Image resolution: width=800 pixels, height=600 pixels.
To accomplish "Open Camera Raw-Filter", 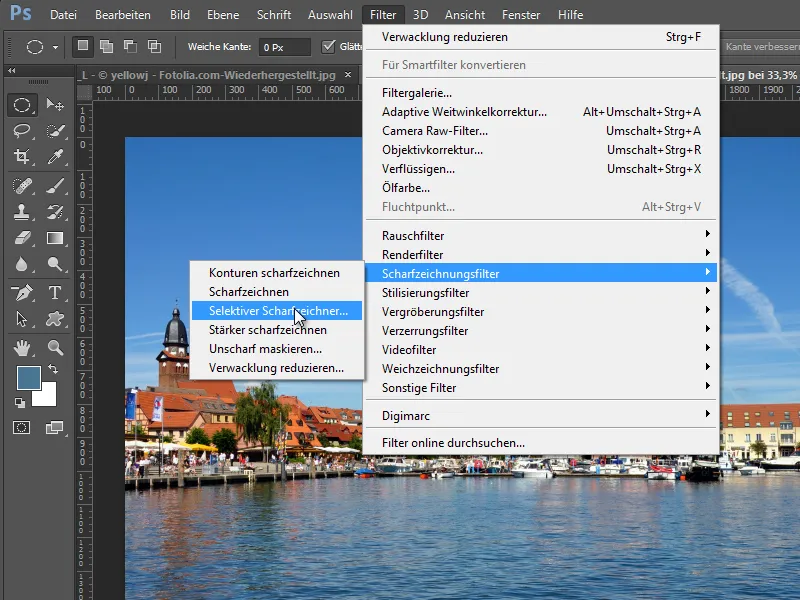I will 541,131.
